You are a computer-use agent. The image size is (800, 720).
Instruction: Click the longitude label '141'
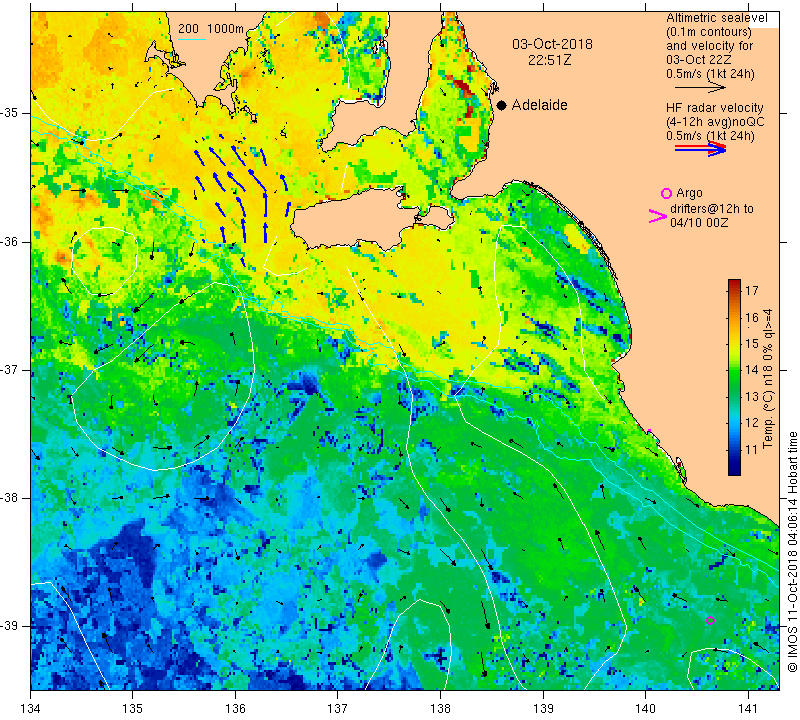click(x=748, y=708)
